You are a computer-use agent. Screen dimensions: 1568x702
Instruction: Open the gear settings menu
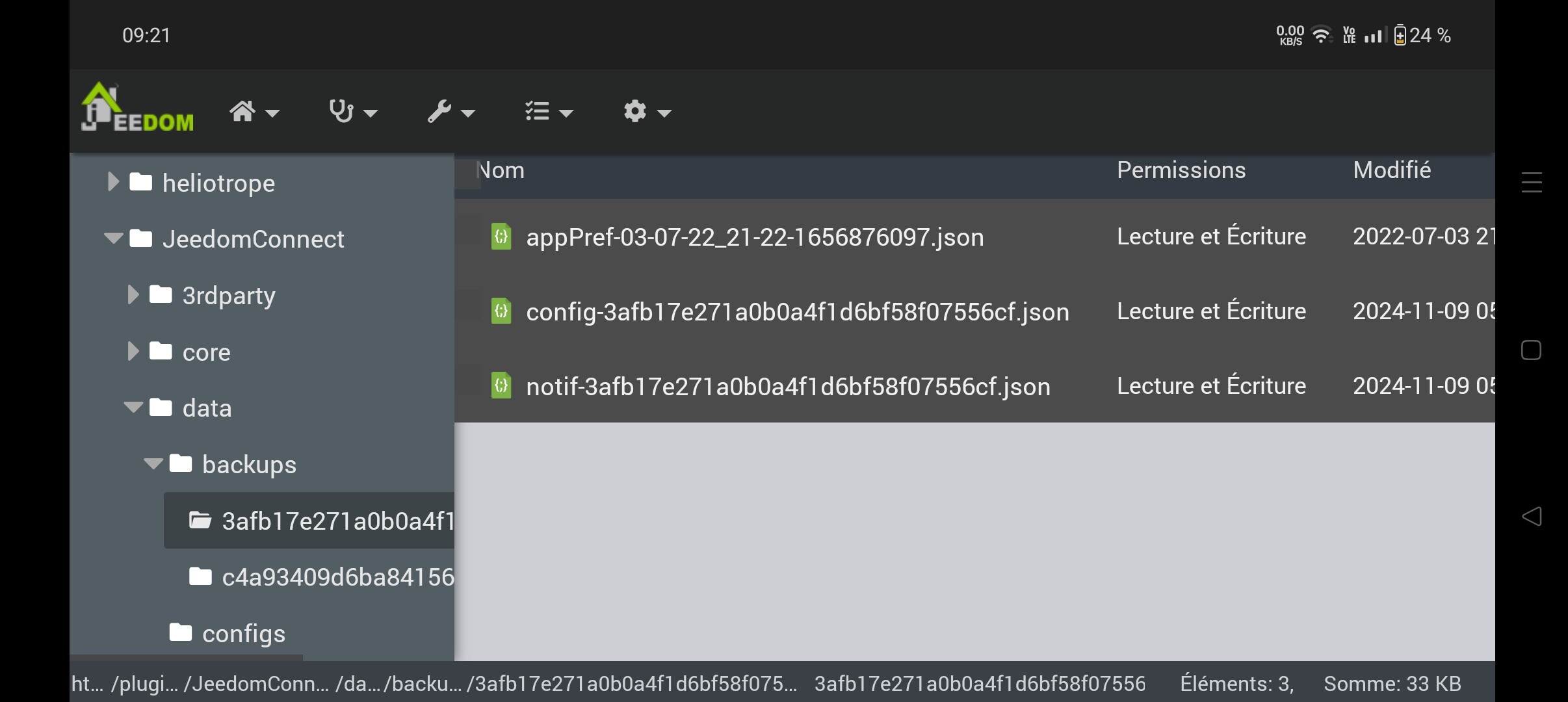(646, 112)
